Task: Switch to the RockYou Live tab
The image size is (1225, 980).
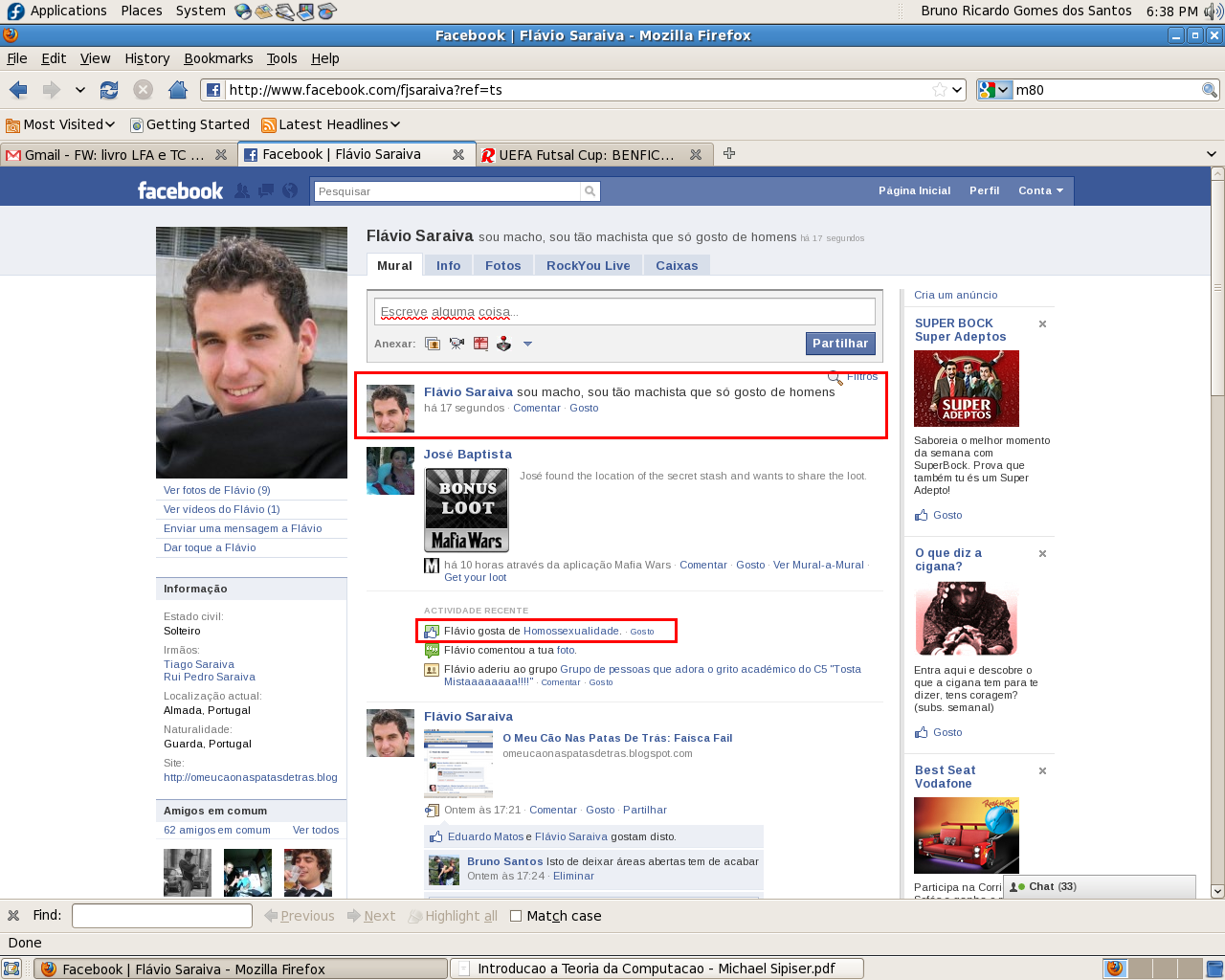Action: coord(589,266)
